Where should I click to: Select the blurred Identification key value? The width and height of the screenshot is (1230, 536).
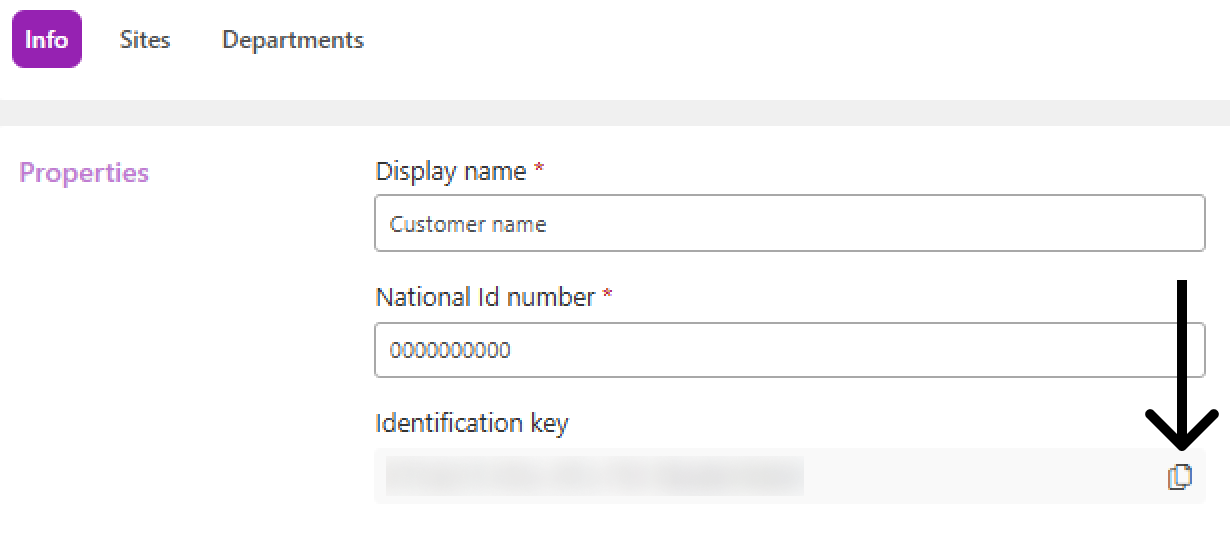pos(595,476)
